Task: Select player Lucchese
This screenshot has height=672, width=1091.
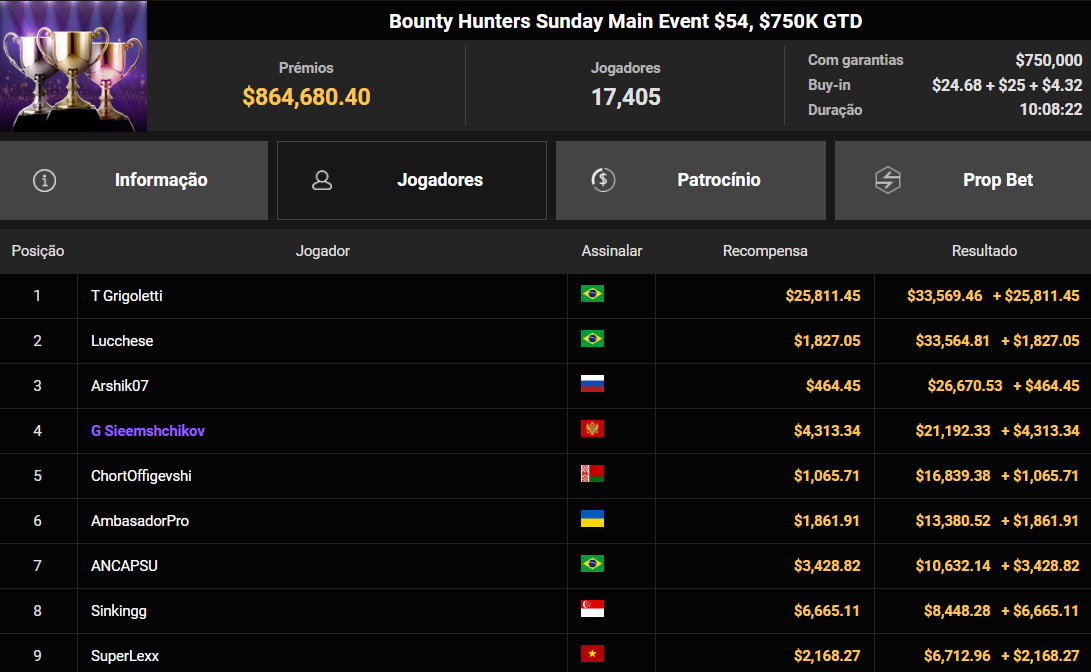Action: coord(122,341)
